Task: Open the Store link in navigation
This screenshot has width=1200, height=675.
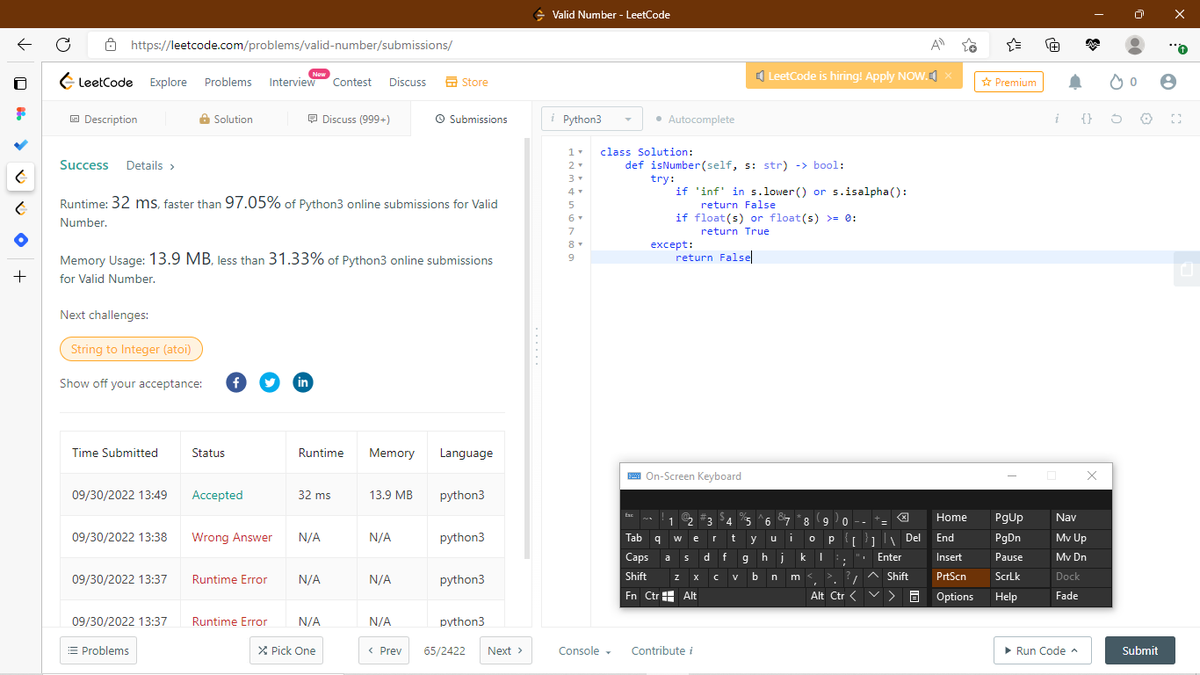Action: 466,82
